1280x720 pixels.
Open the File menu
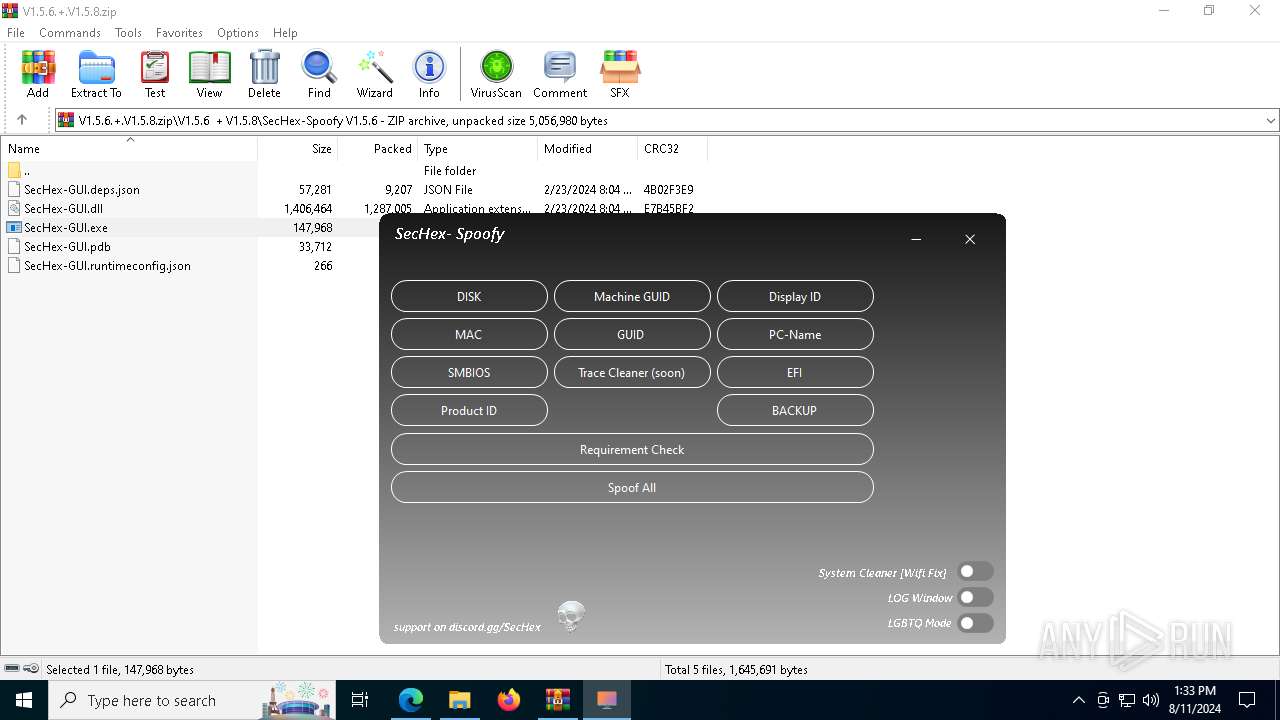click(x=16, y=32)
